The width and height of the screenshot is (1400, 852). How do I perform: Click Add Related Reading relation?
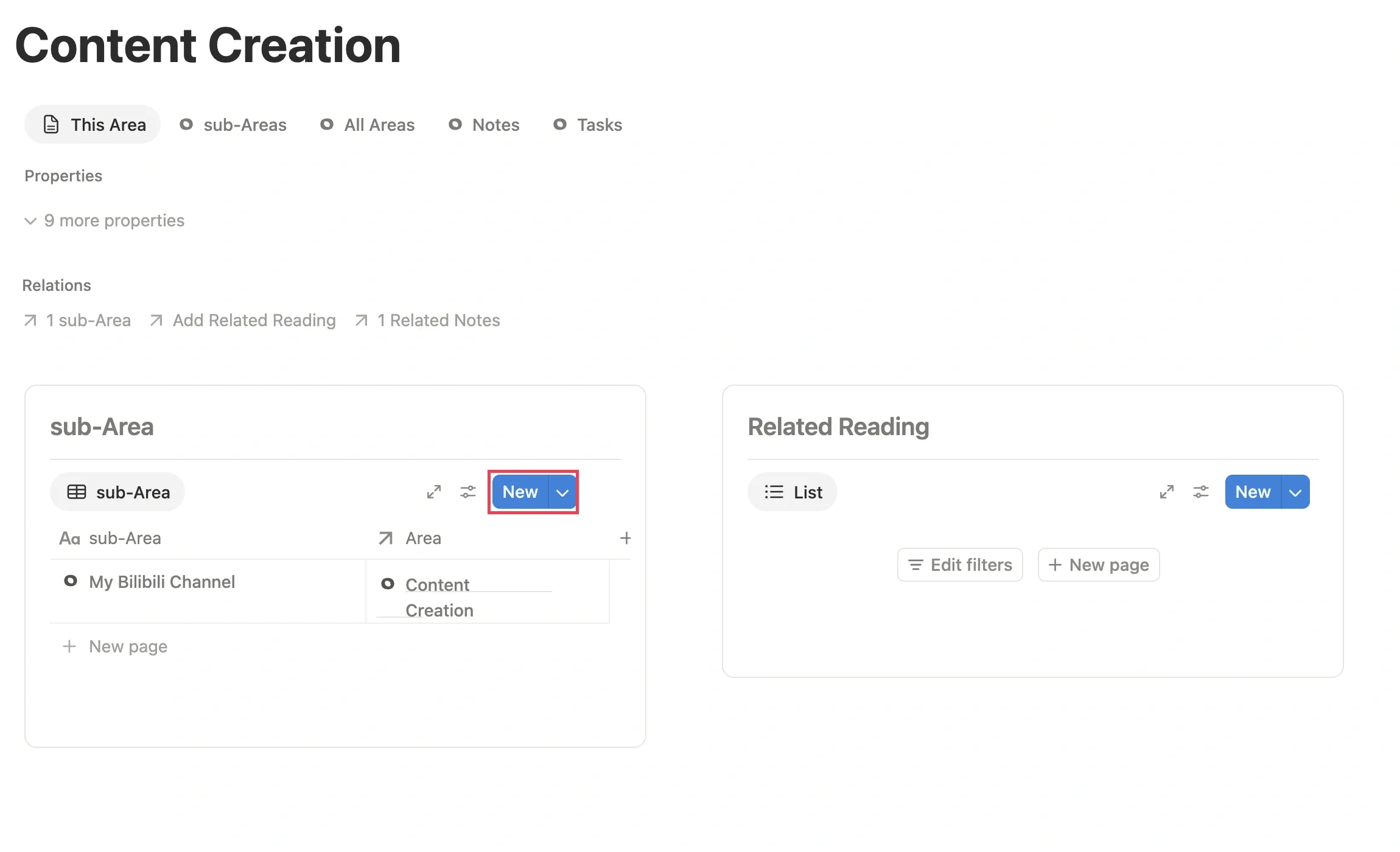pos(243,320)
